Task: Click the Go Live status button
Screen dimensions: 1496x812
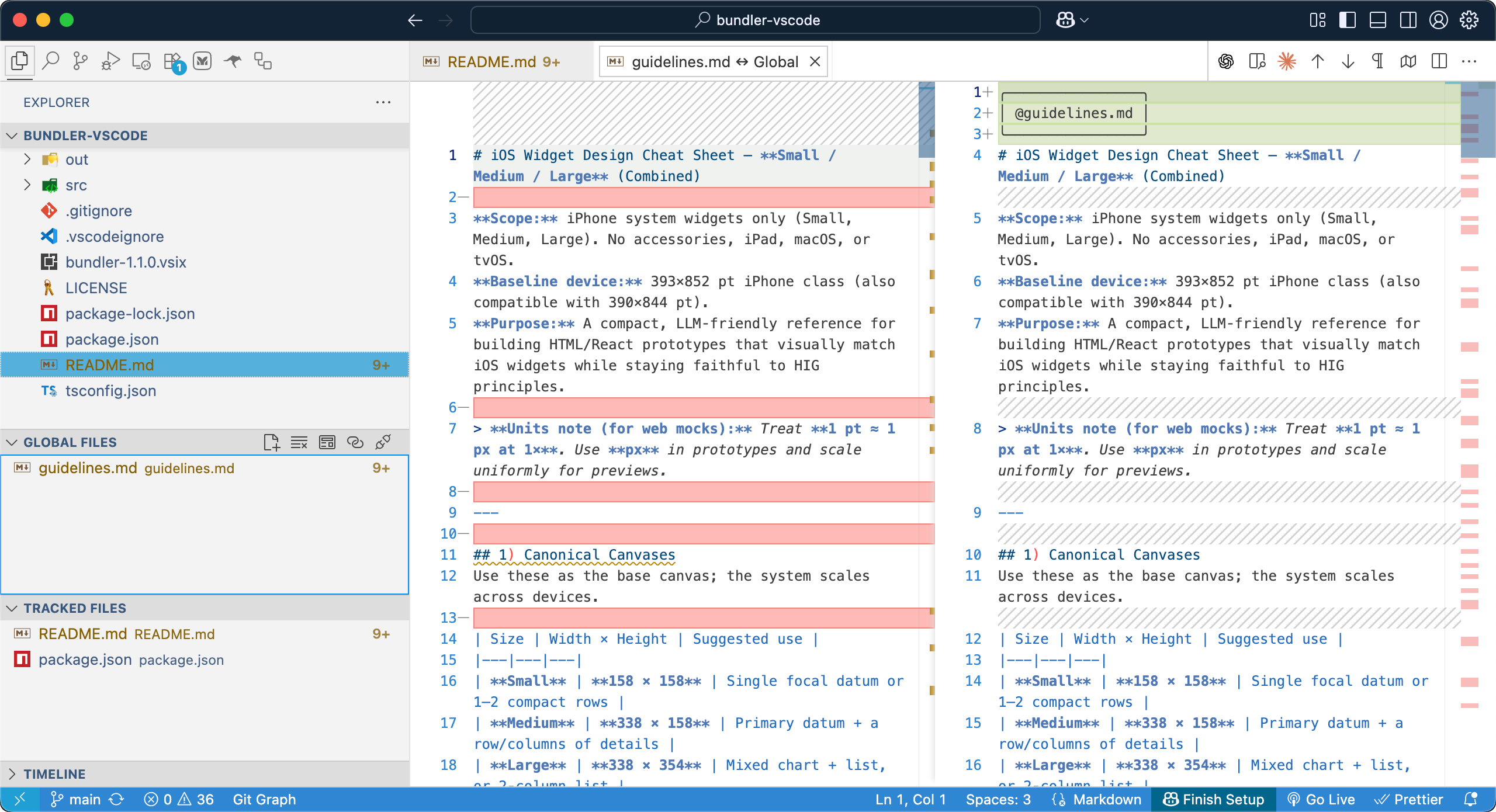Action: [1321, 799]
